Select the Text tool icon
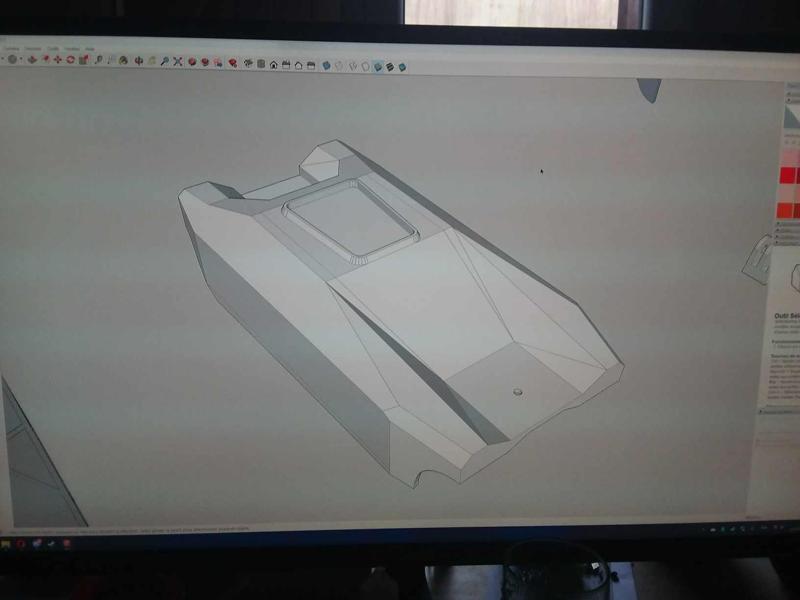Viewport: 800px width, 600px height. [x=111, y=60]
